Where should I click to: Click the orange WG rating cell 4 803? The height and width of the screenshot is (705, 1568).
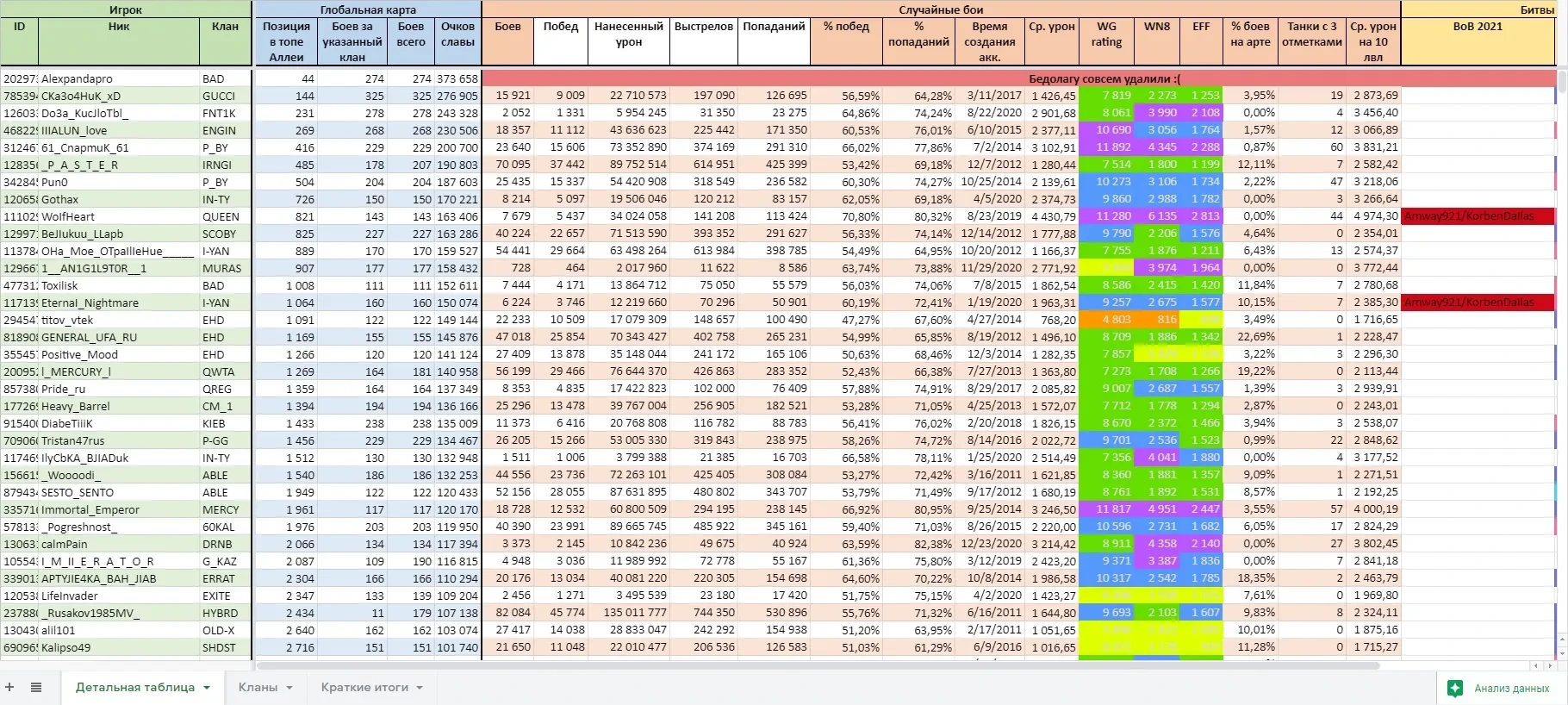coord(1106,320)
